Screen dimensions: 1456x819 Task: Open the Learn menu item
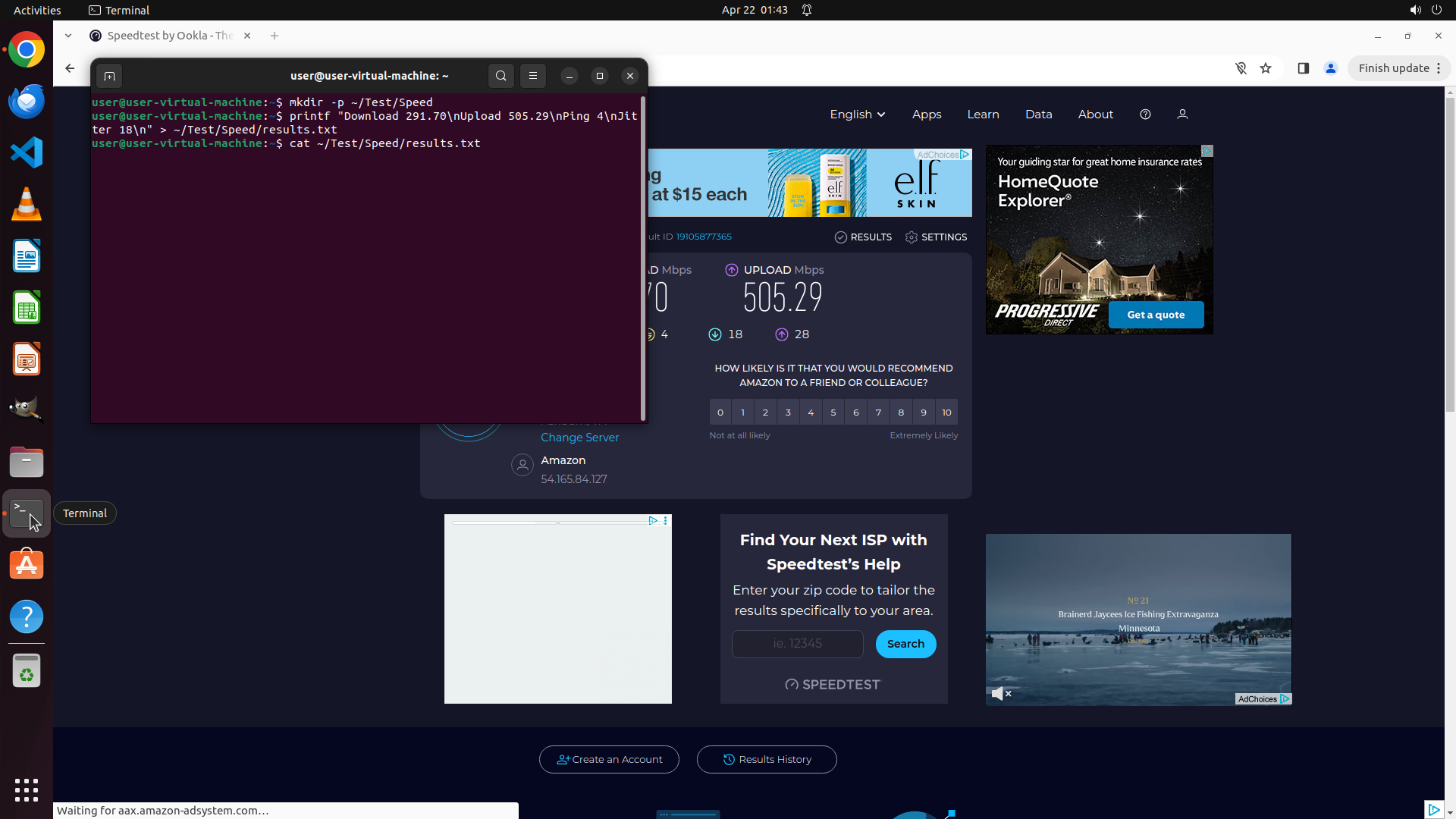[983, 115]
